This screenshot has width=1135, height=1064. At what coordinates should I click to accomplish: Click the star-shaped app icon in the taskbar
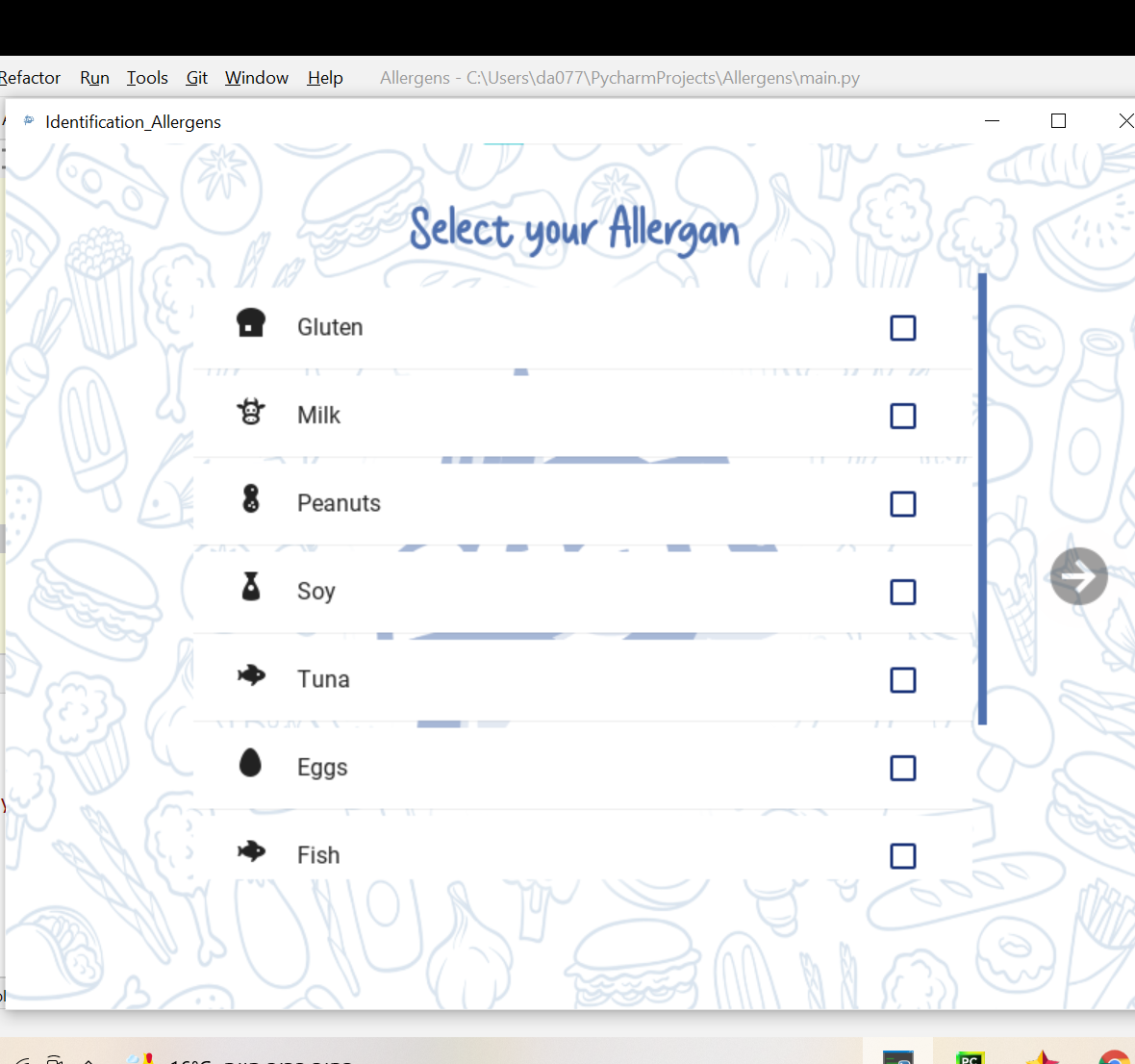1043,1055
